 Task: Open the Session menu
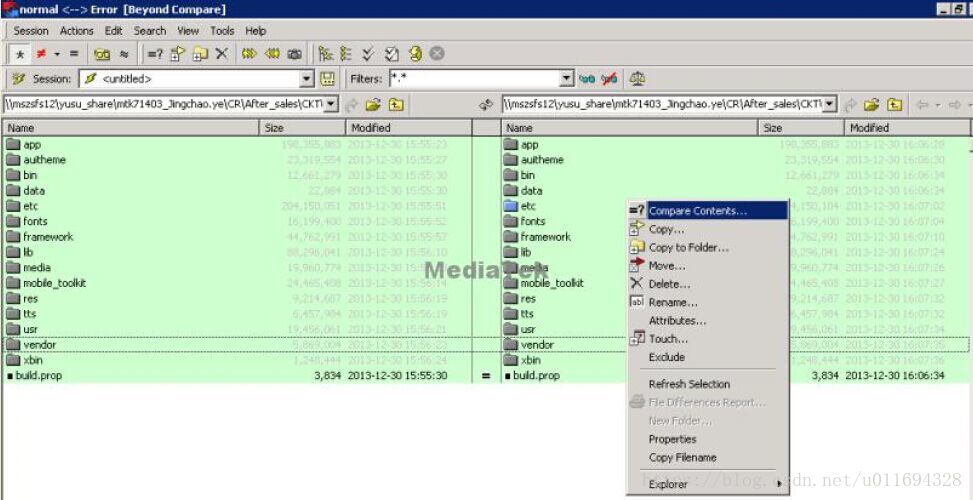(x=31, y=30)
